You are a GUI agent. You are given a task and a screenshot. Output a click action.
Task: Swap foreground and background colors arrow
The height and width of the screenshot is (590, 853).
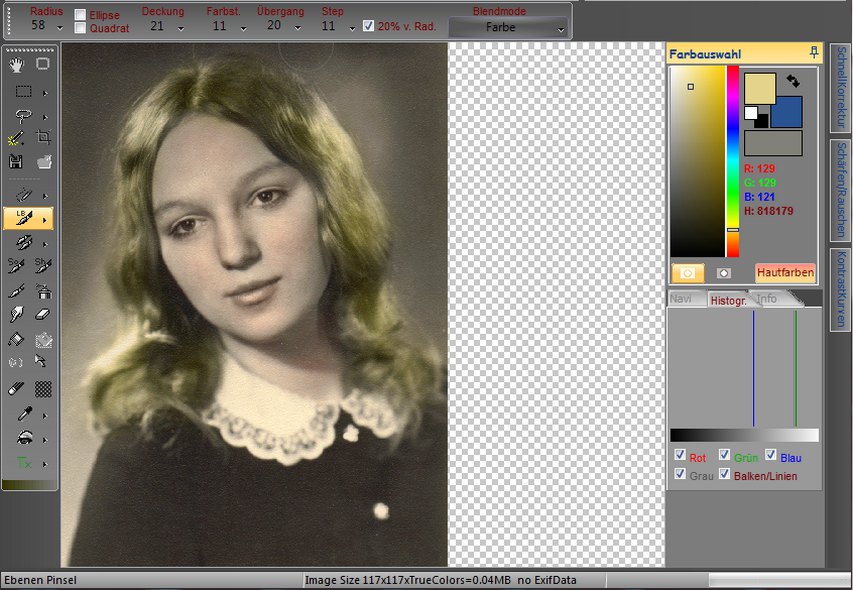pyautogui.click(x=793, y=81)
